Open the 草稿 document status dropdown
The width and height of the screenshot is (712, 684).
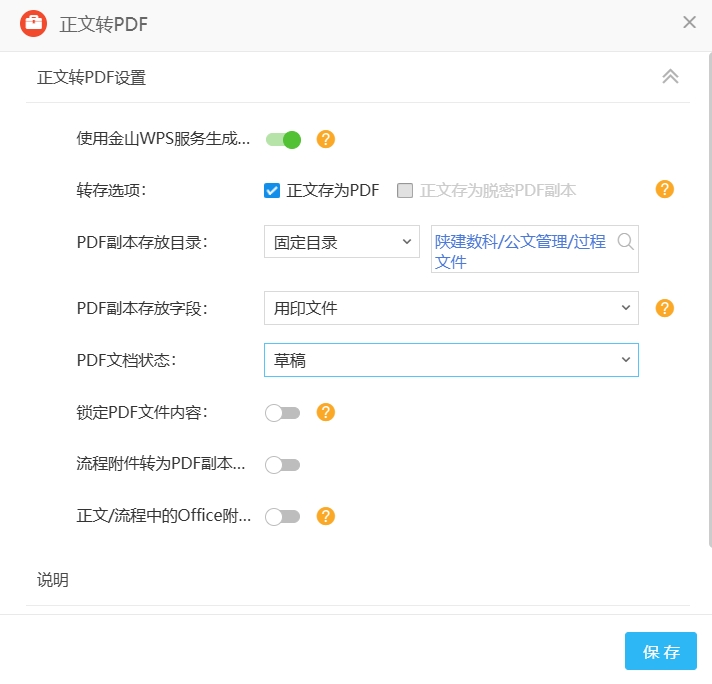pyautogui.click(x=451, y=360)
